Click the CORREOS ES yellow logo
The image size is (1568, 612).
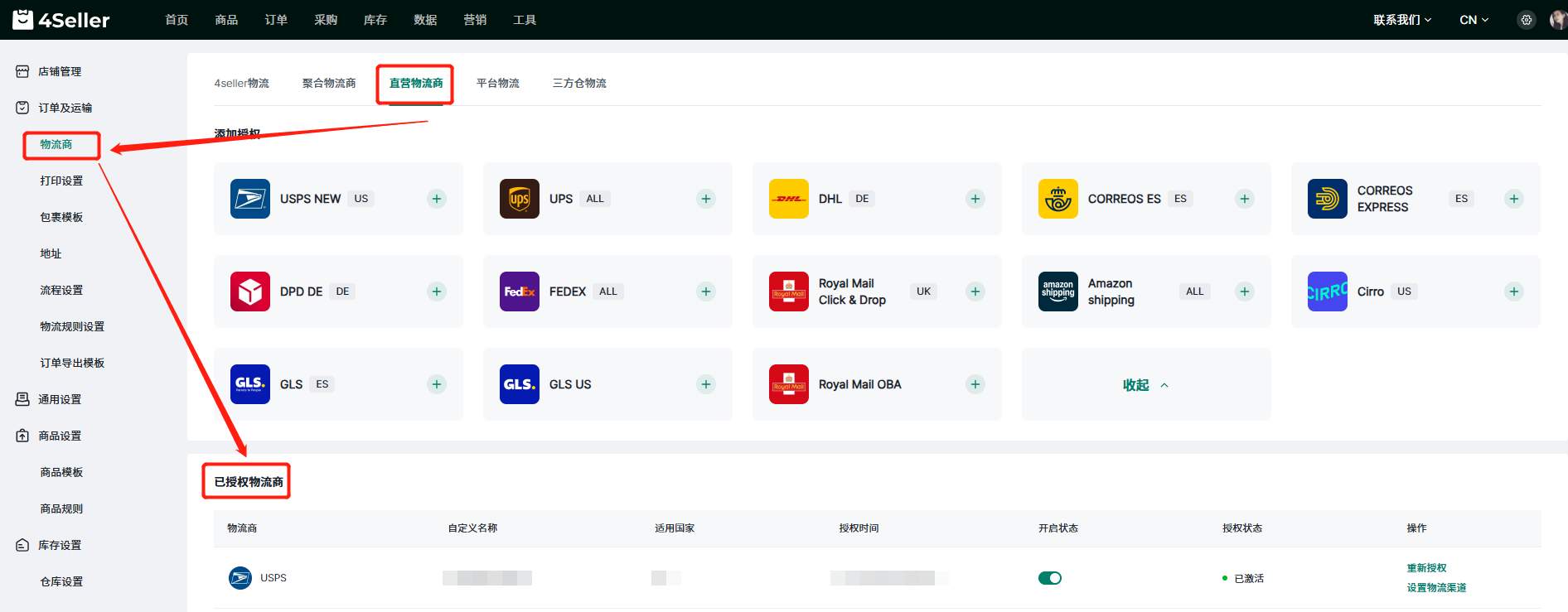[1058, 199]
